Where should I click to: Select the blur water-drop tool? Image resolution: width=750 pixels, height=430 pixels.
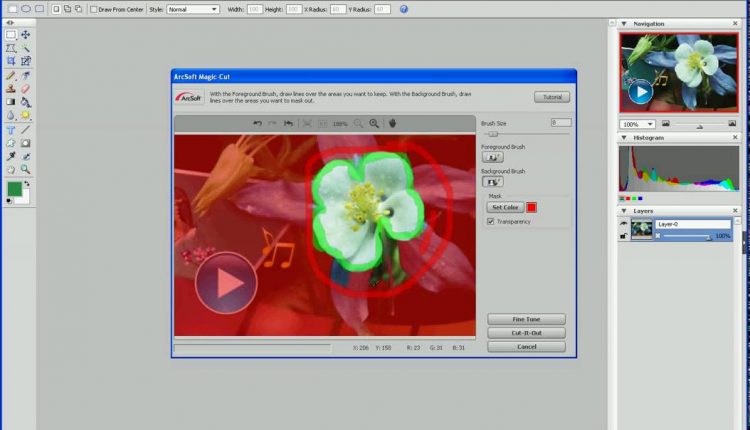(11, 115)
